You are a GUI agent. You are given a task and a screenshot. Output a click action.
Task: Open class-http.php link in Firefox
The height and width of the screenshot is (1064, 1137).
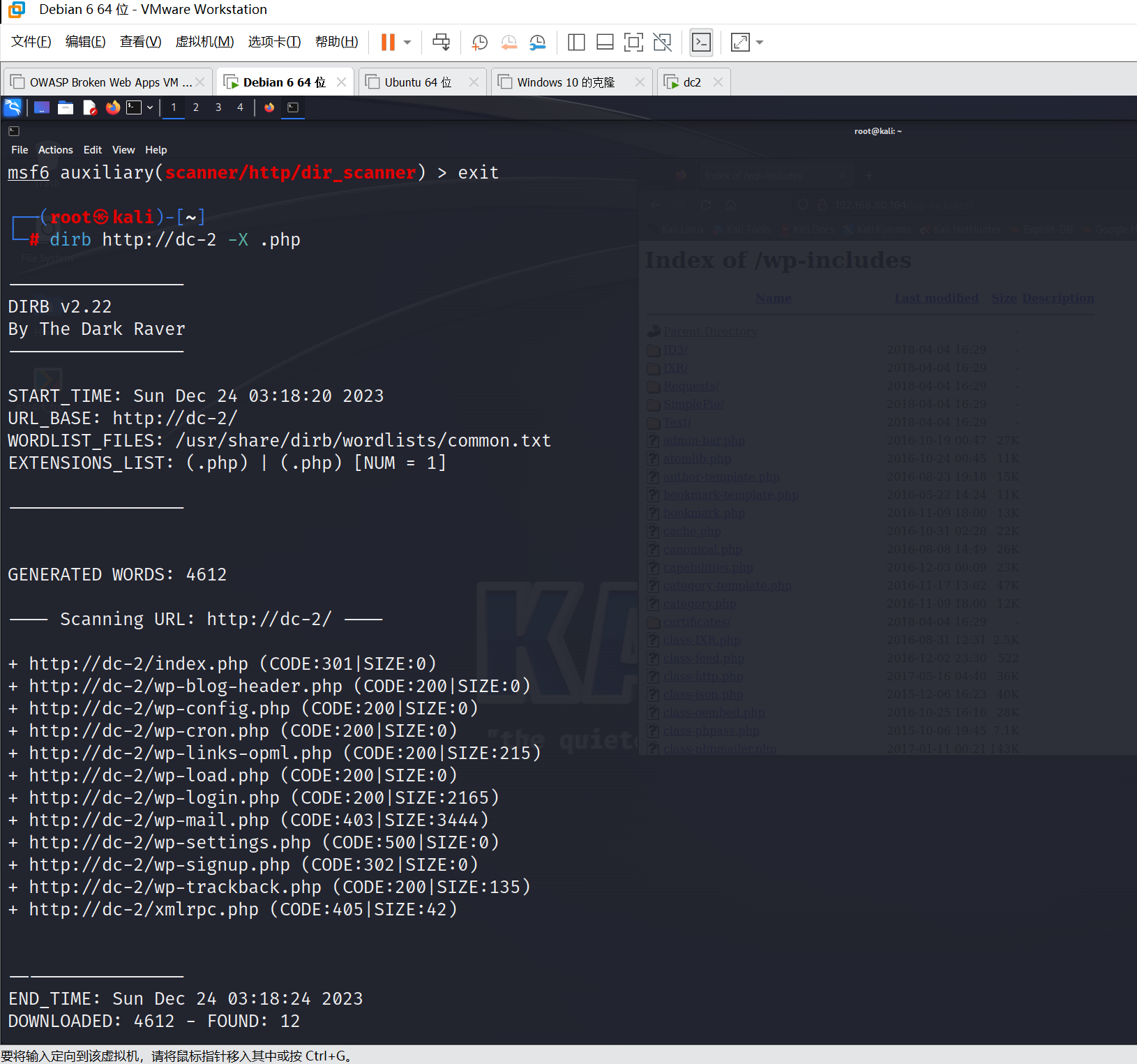[x=703, y=676]
